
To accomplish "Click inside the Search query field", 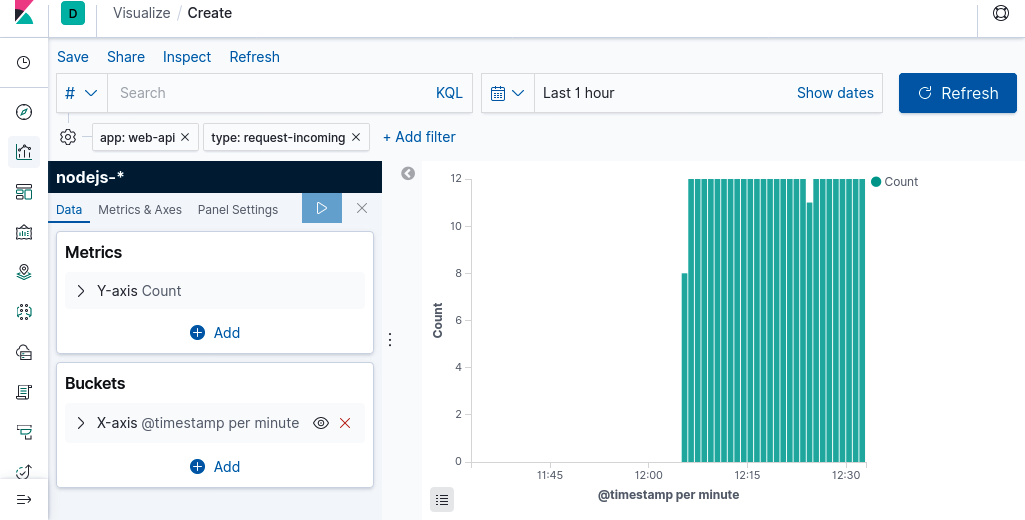I will point(270,93).
